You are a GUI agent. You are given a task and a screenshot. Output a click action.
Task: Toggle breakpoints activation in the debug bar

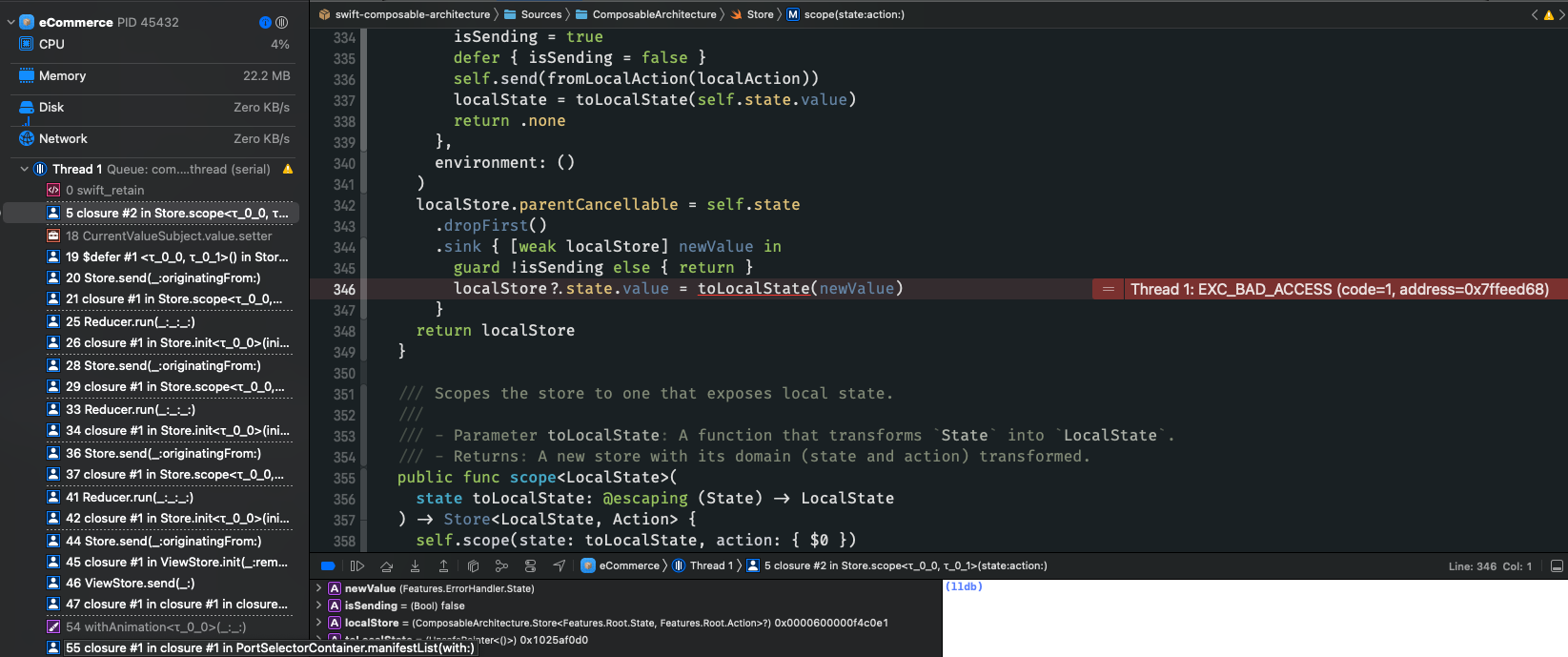328,565
